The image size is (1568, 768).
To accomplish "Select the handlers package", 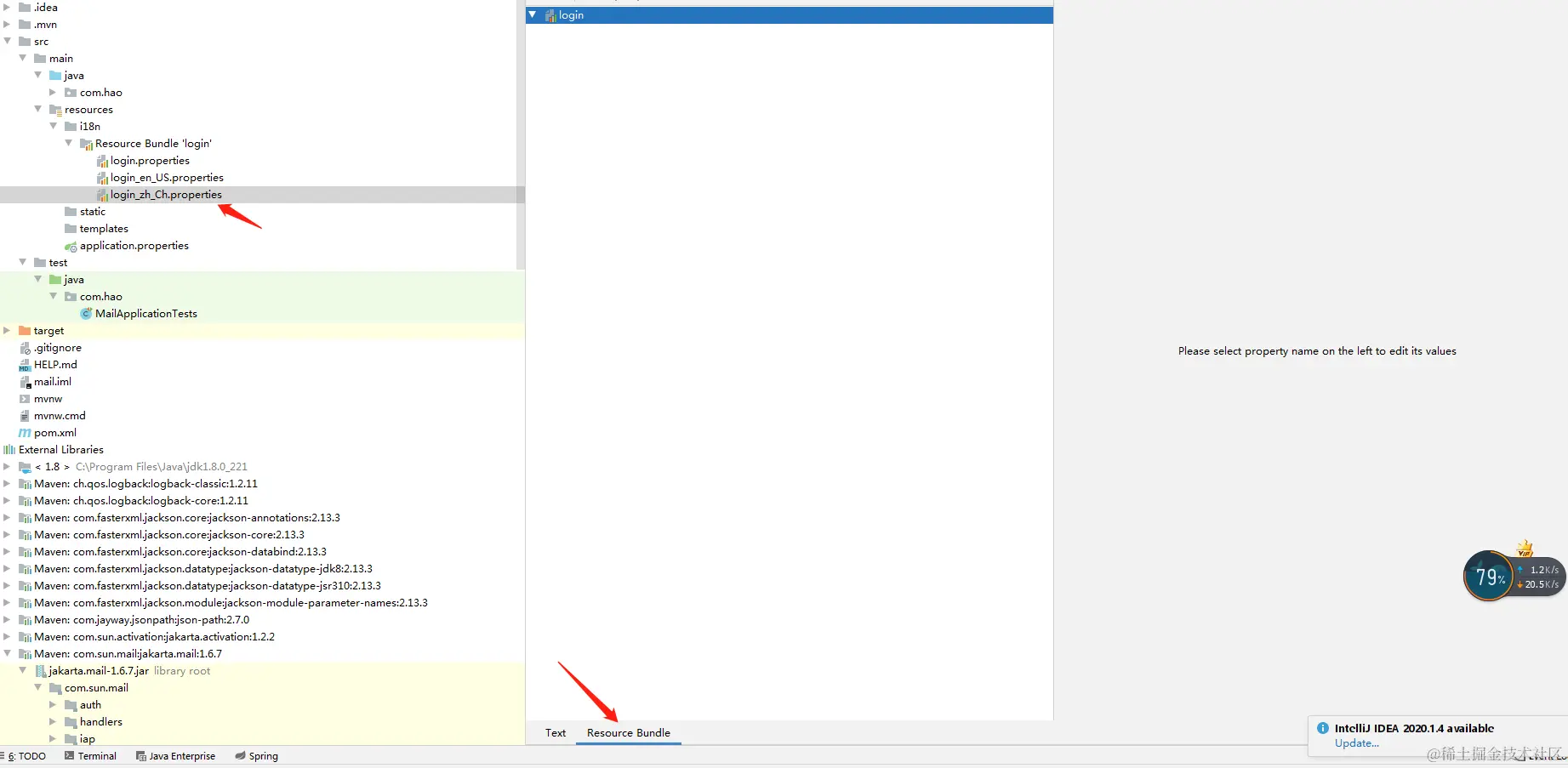I will 101,722.
